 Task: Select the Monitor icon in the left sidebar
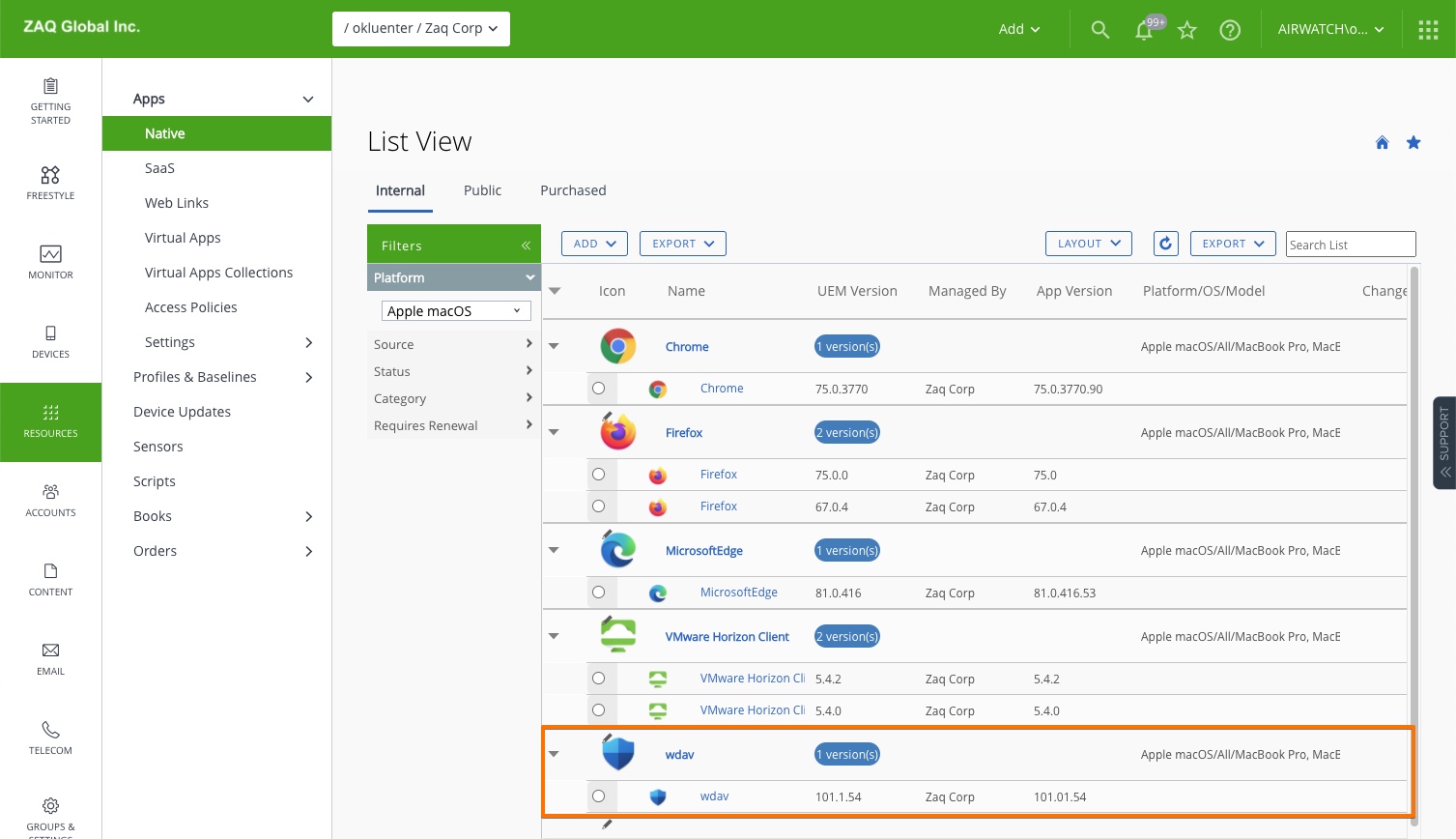pyautogui.click(x=50, y=261)
